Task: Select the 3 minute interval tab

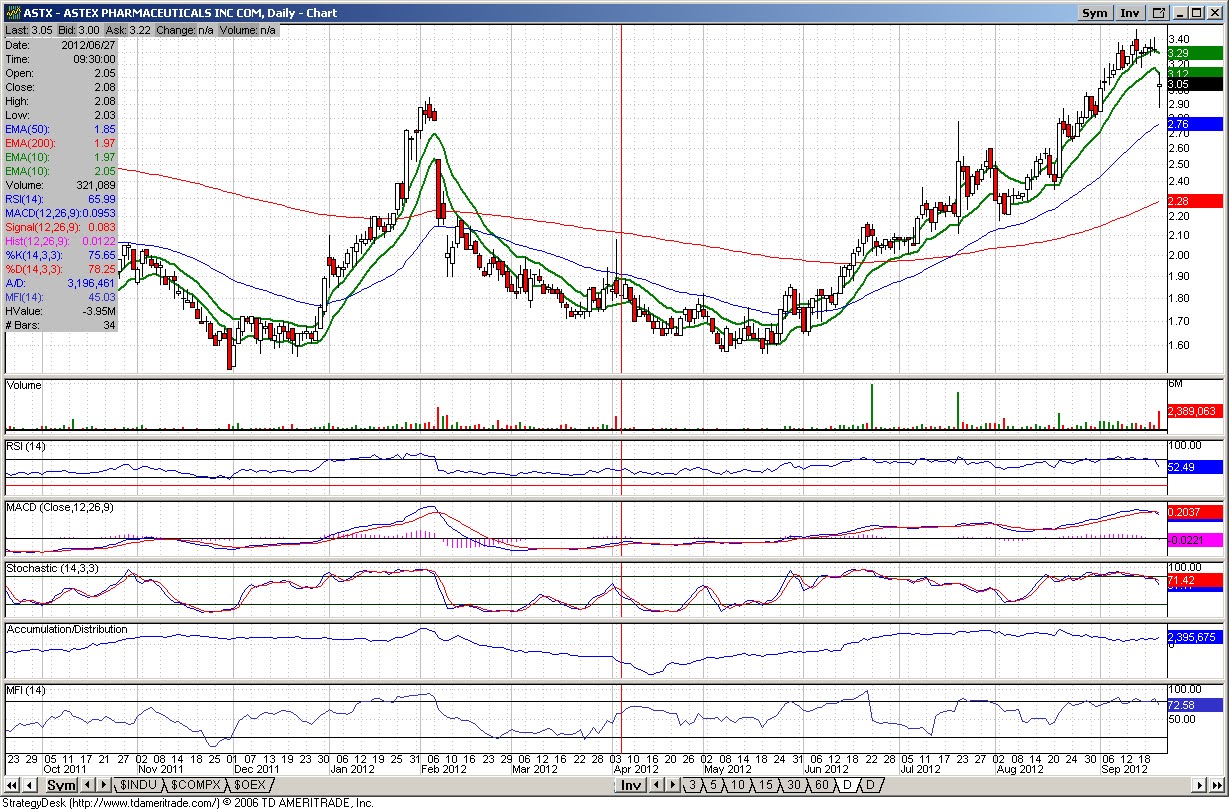Action: [x=692, y=785]
